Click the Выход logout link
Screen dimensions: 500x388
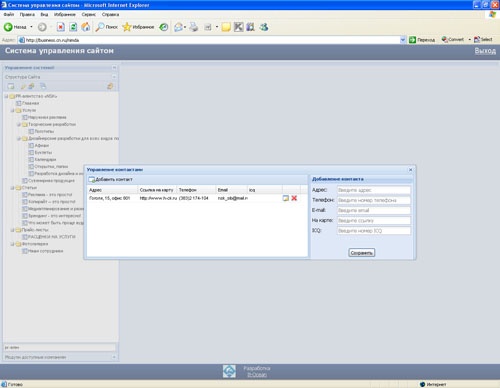(485, 51)
